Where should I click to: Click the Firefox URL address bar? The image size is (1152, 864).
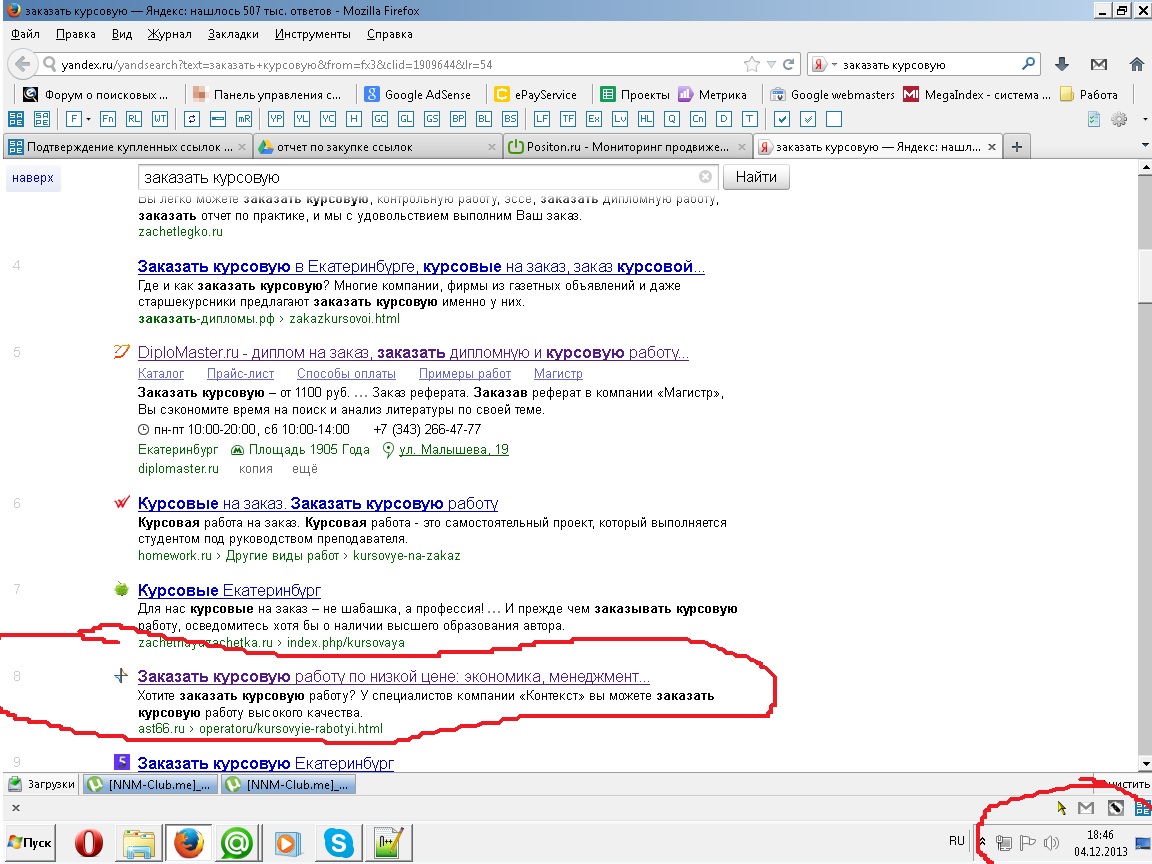tap(397, 65)
